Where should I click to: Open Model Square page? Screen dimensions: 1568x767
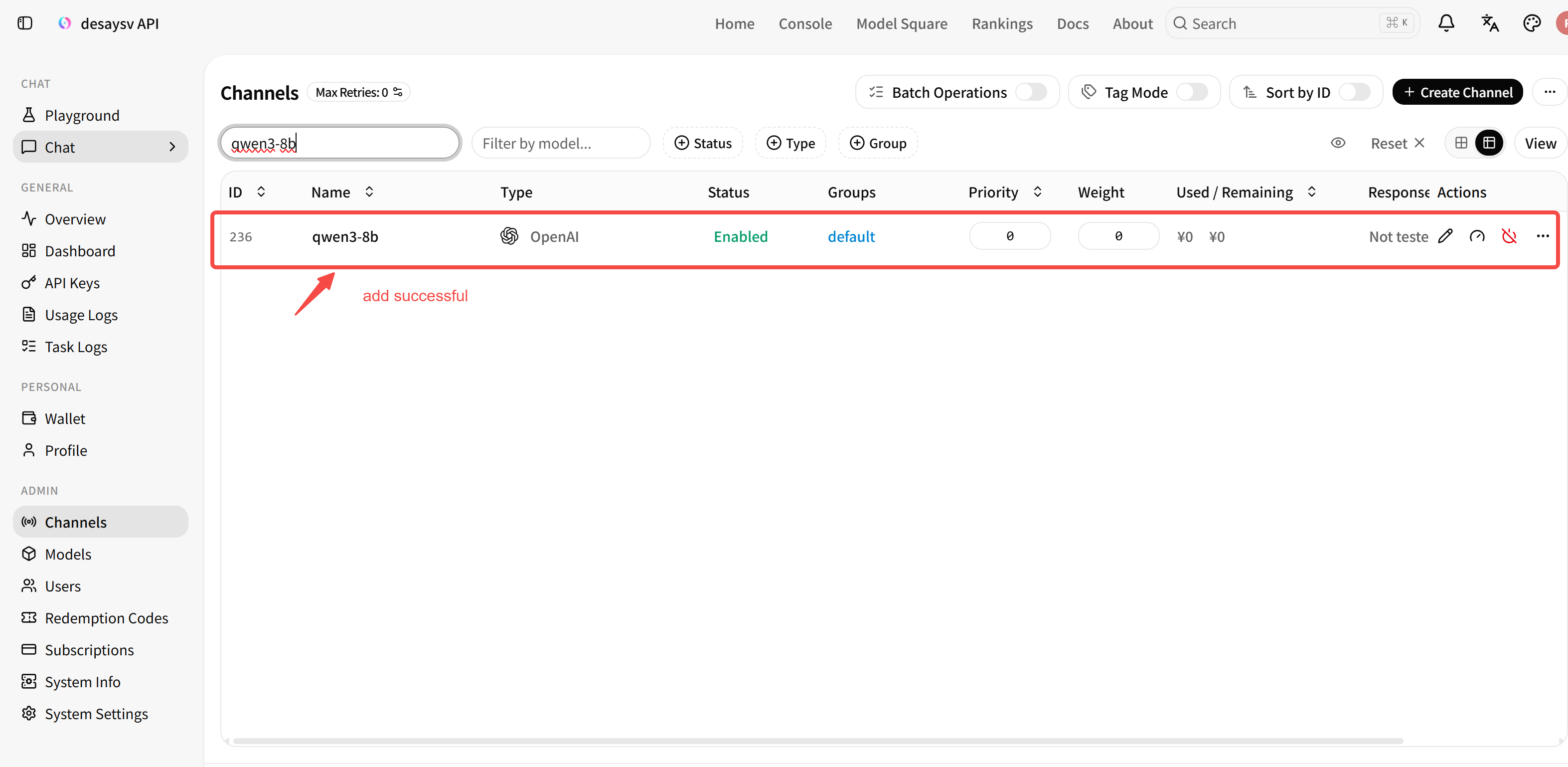[x=902, y=23]
